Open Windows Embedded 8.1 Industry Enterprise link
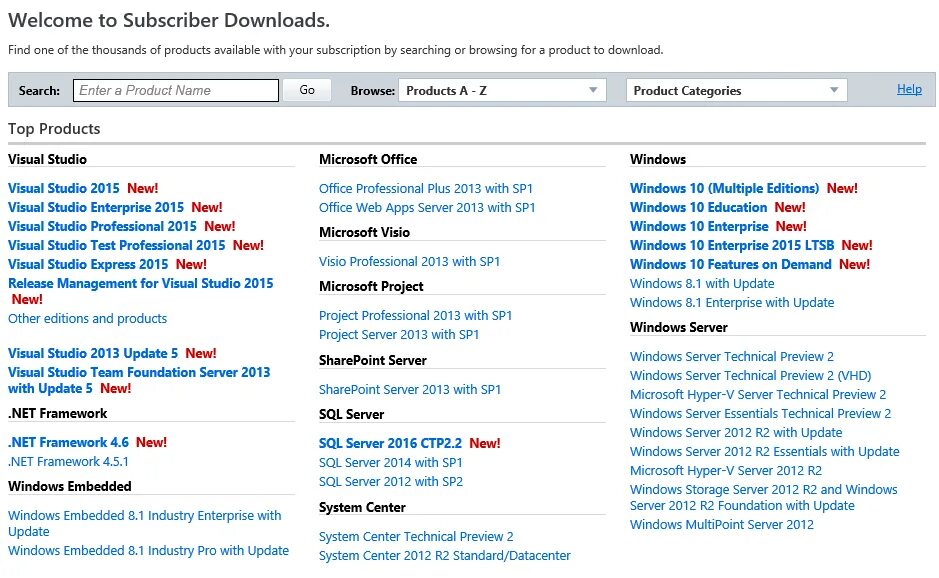The image size is (939, 578). 144,523
